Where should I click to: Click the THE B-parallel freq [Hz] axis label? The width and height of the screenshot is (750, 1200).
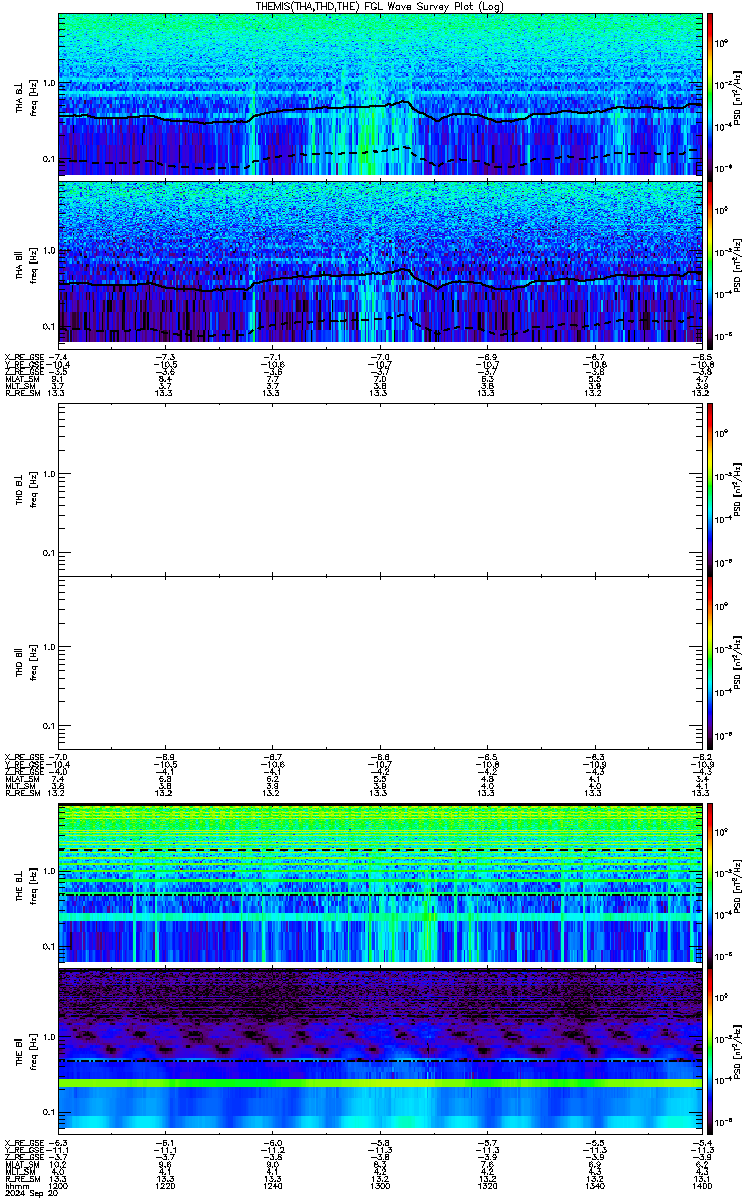click(x=33, y=1050)
